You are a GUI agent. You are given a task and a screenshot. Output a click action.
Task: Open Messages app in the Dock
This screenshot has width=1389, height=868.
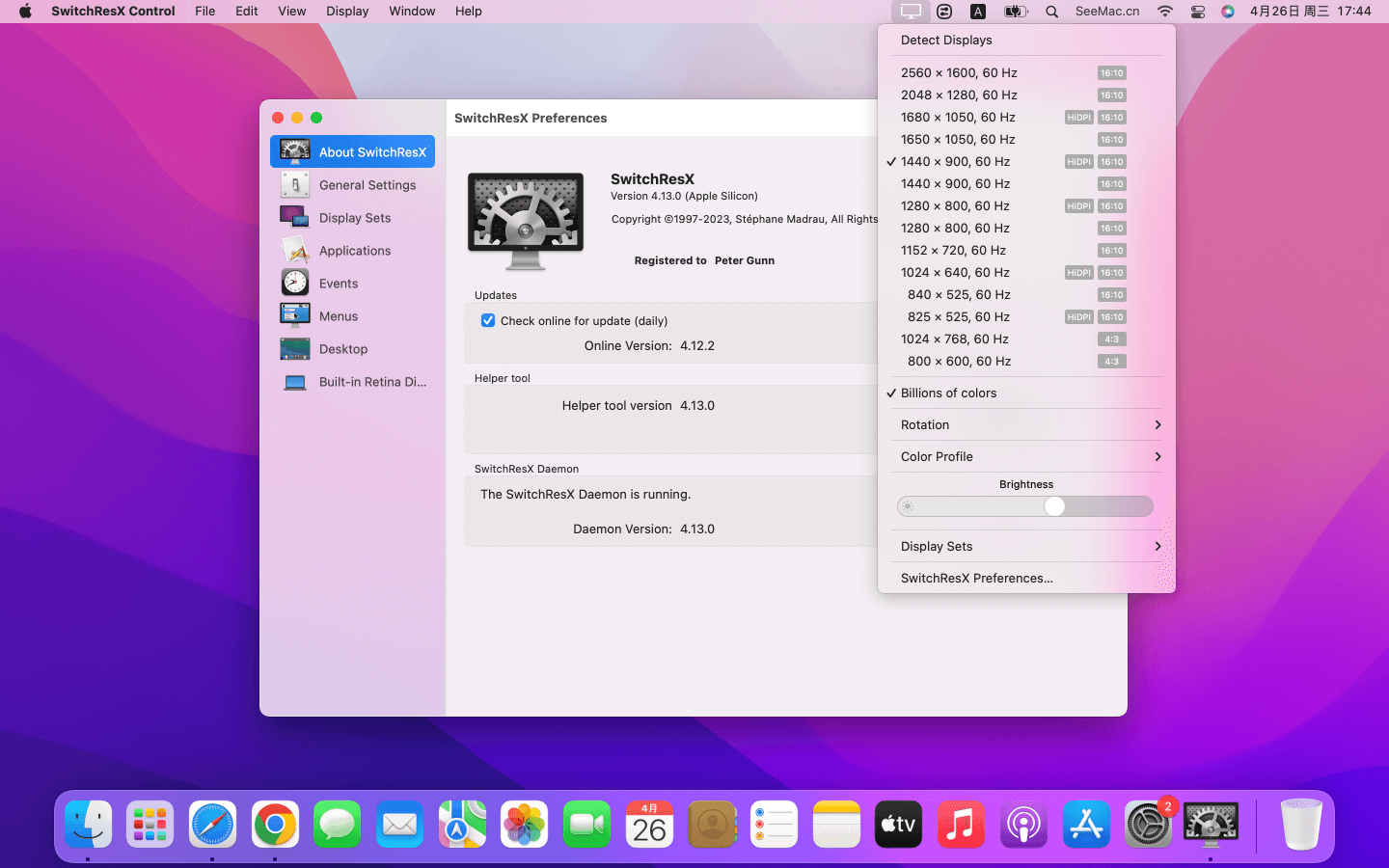click(338, 825)
